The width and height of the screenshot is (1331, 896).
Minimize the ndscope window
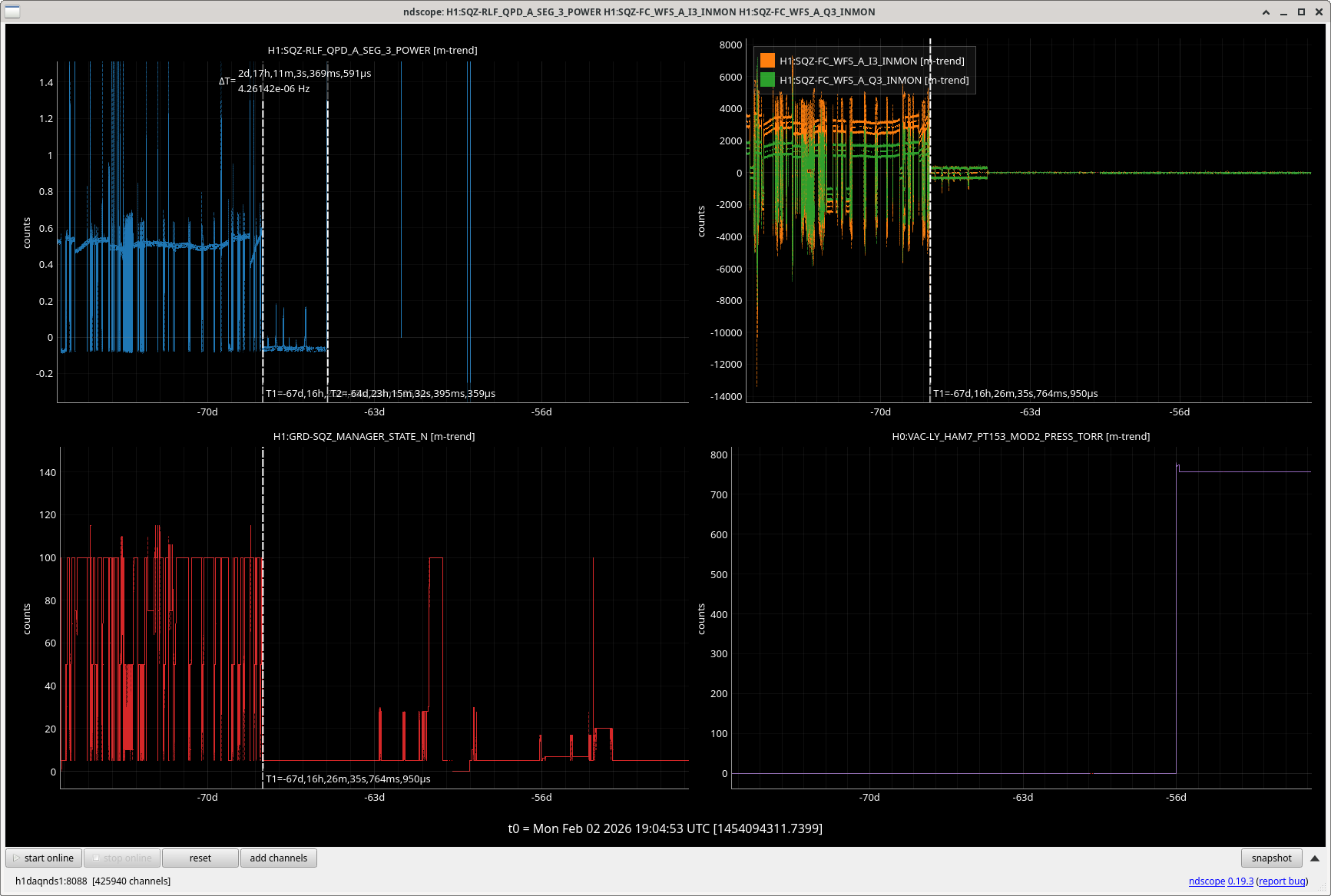[1283, 12]
